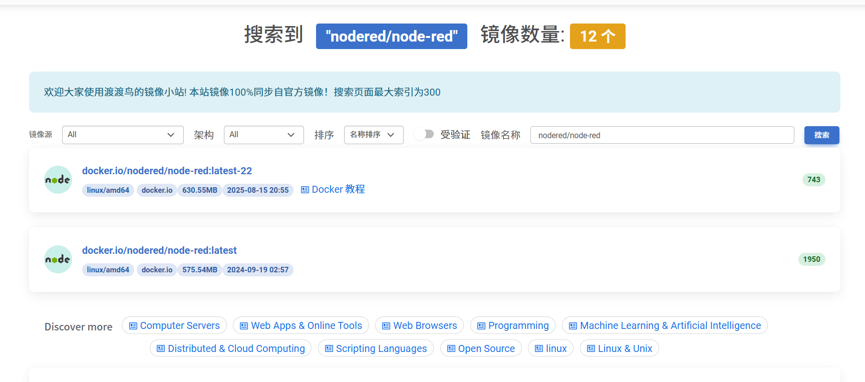Screen dimensions: 865x382
Task: Open Machine Learning & Artificial Intelligence category
Action: [x=665, y=326]
